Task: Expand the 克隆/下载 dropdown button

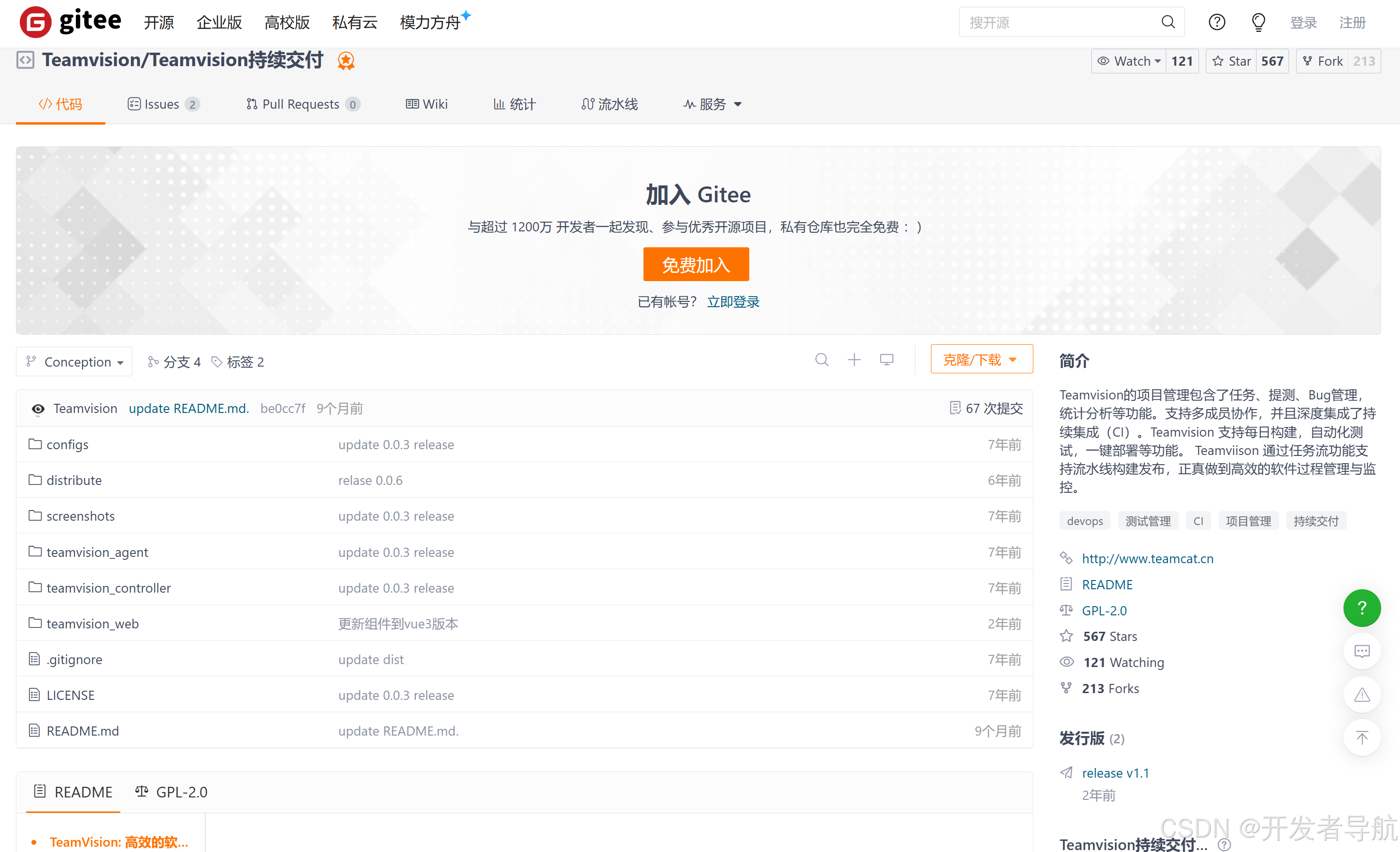Action: coord(981,359)
